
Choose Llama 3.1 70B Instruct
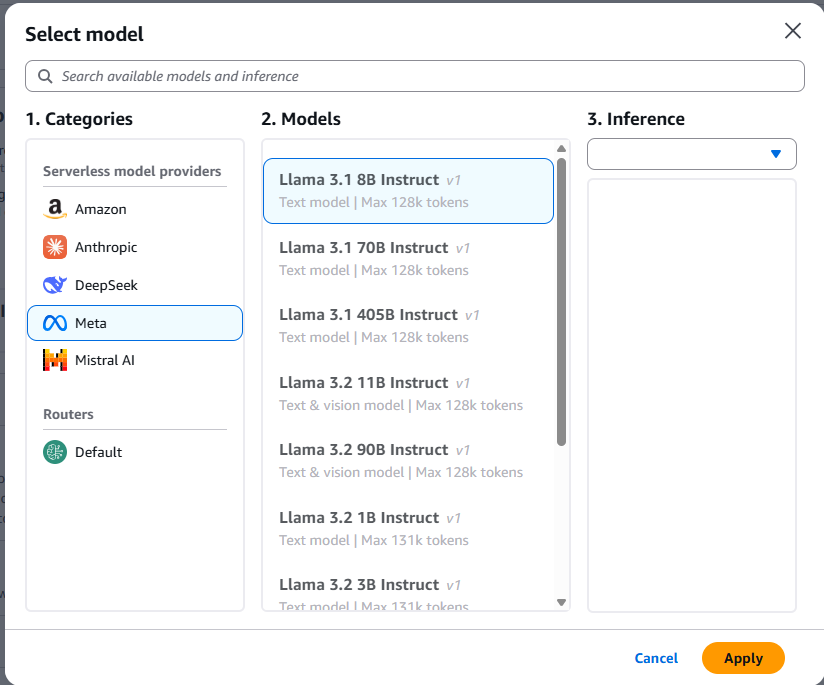(408, 258)
